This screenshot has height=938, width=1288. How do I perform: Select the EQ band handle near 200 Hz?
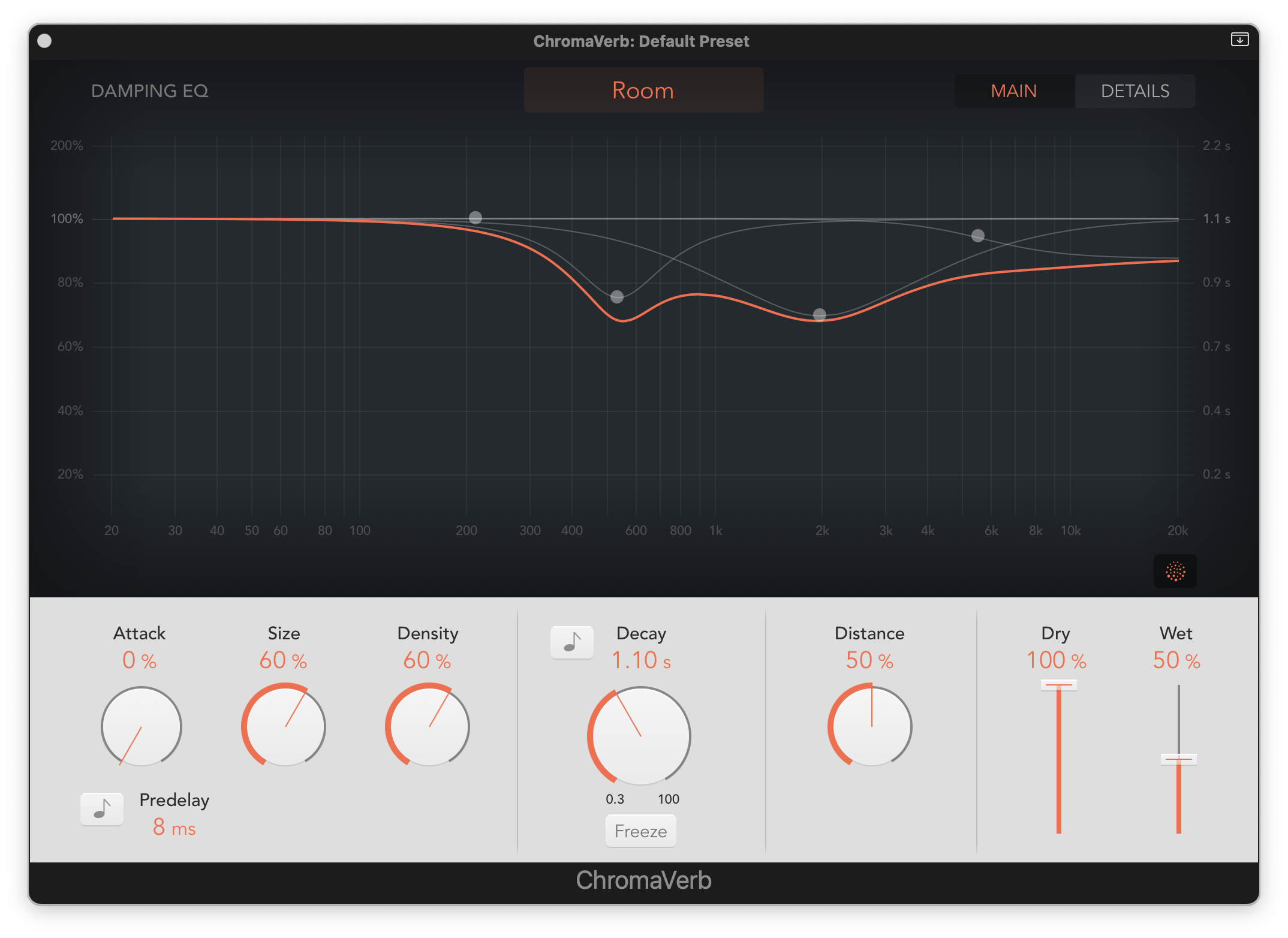click(476, 218)
